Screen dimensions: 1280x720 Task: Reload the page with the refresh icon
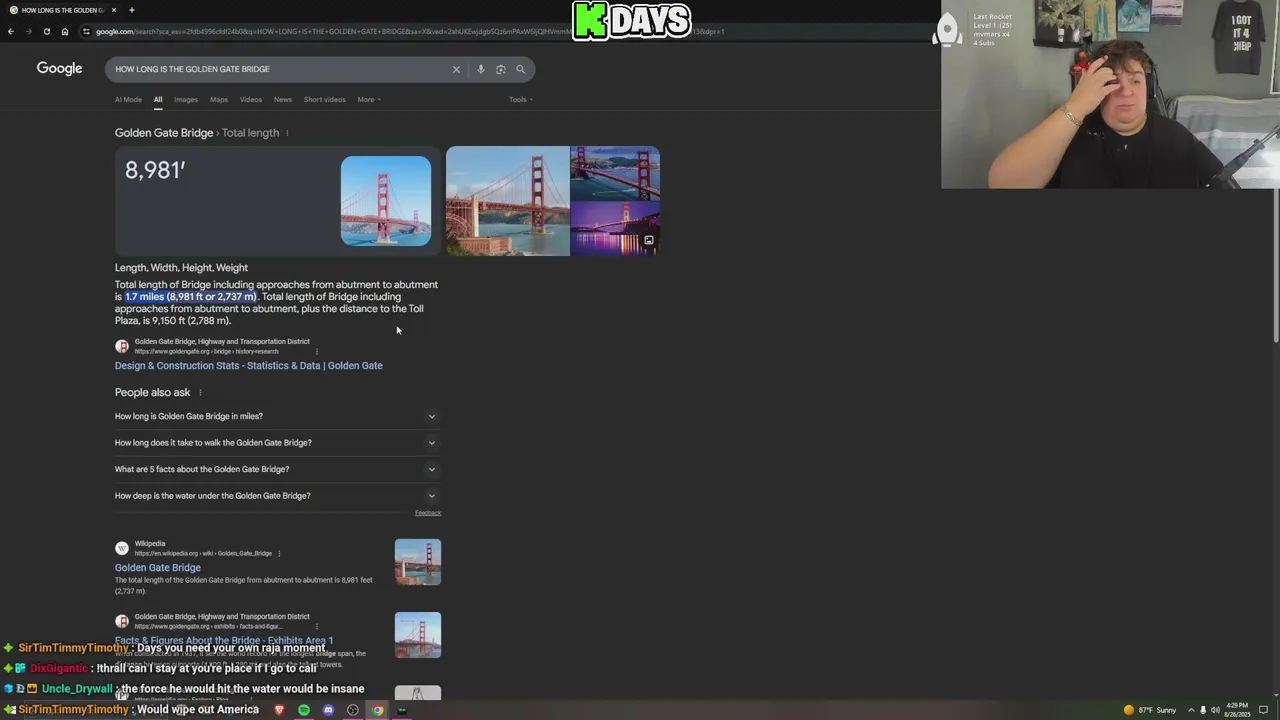[x=46, y=31]
